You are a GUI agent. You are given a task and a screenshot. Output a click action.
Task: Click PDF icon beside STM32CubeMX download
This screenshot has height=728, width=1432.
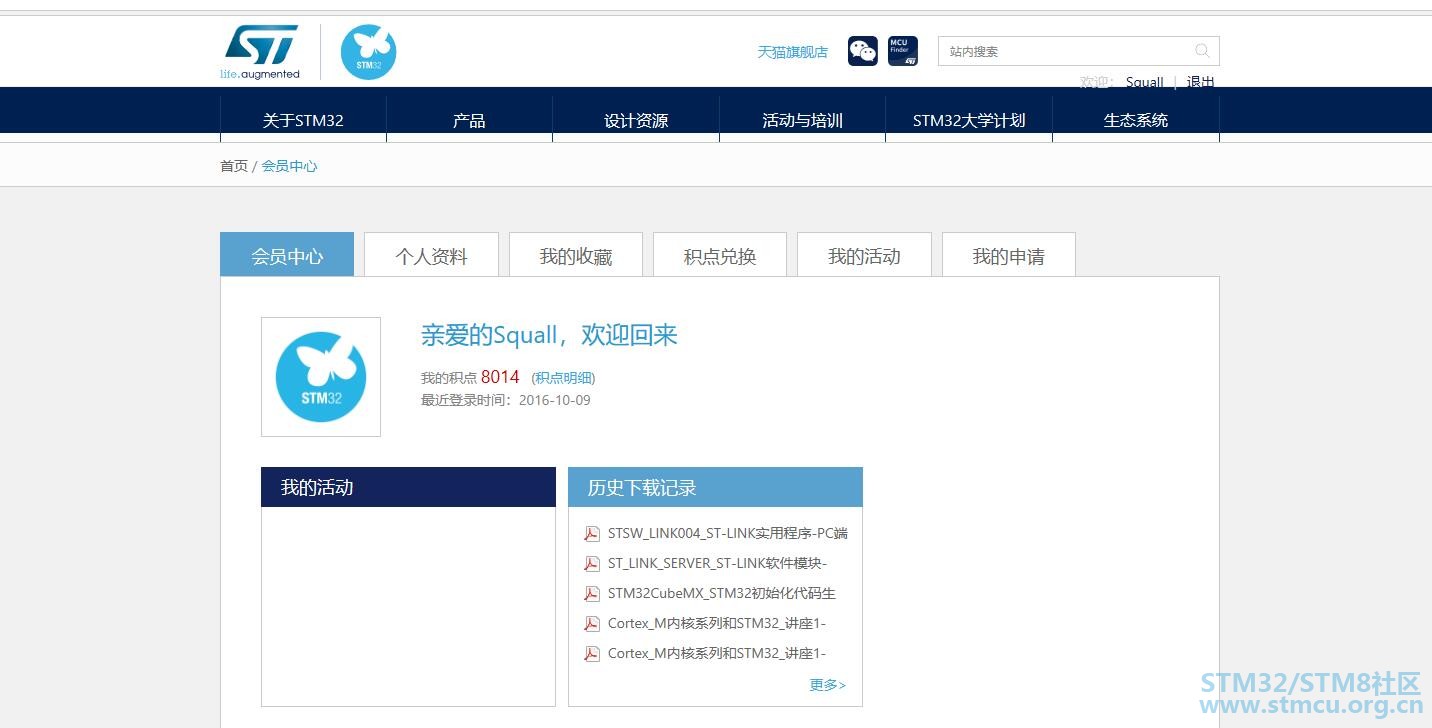pyautogui.click(x=592, y=593)
